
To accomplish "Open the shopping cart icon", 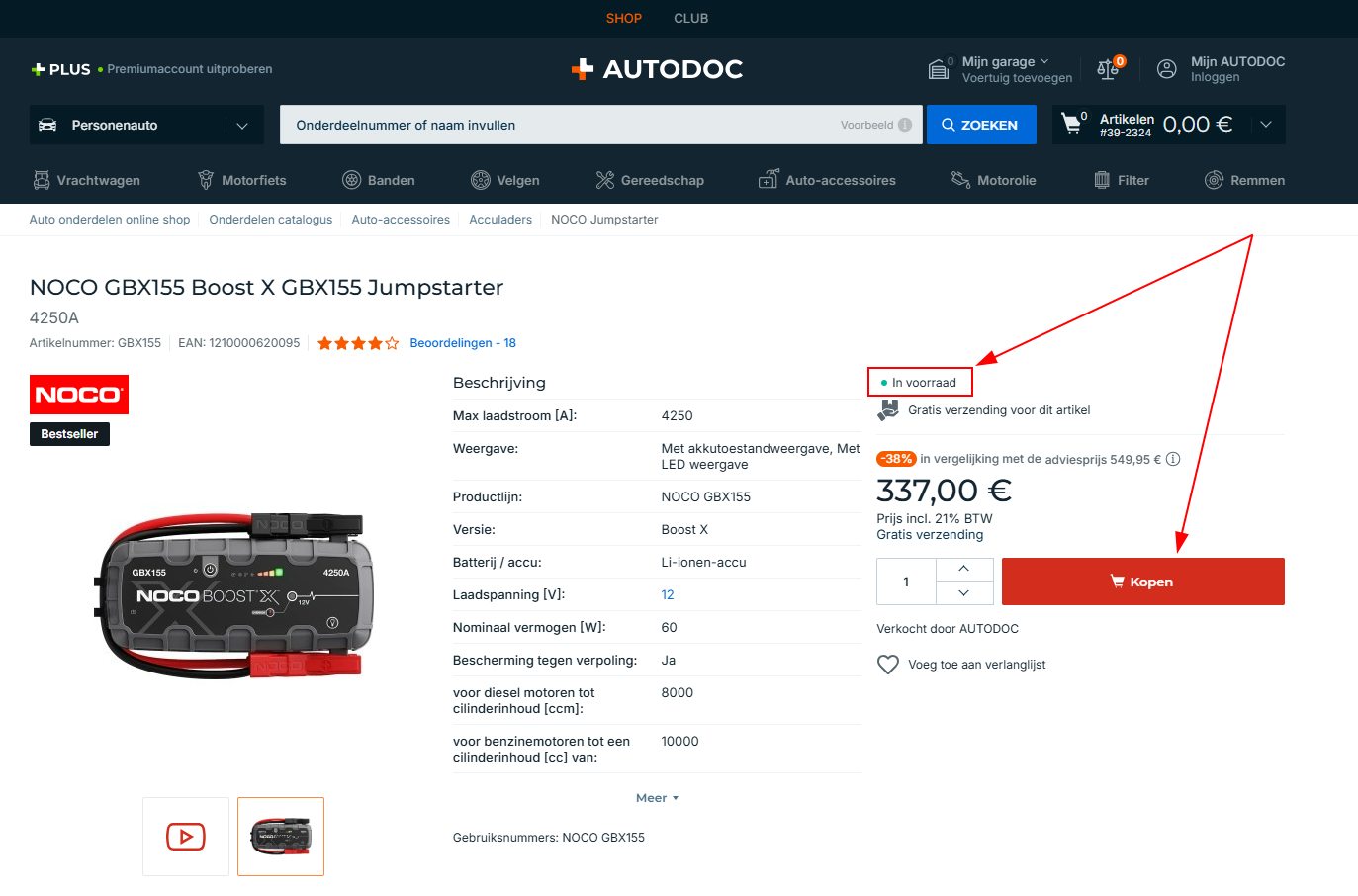I will point(1071,124).
